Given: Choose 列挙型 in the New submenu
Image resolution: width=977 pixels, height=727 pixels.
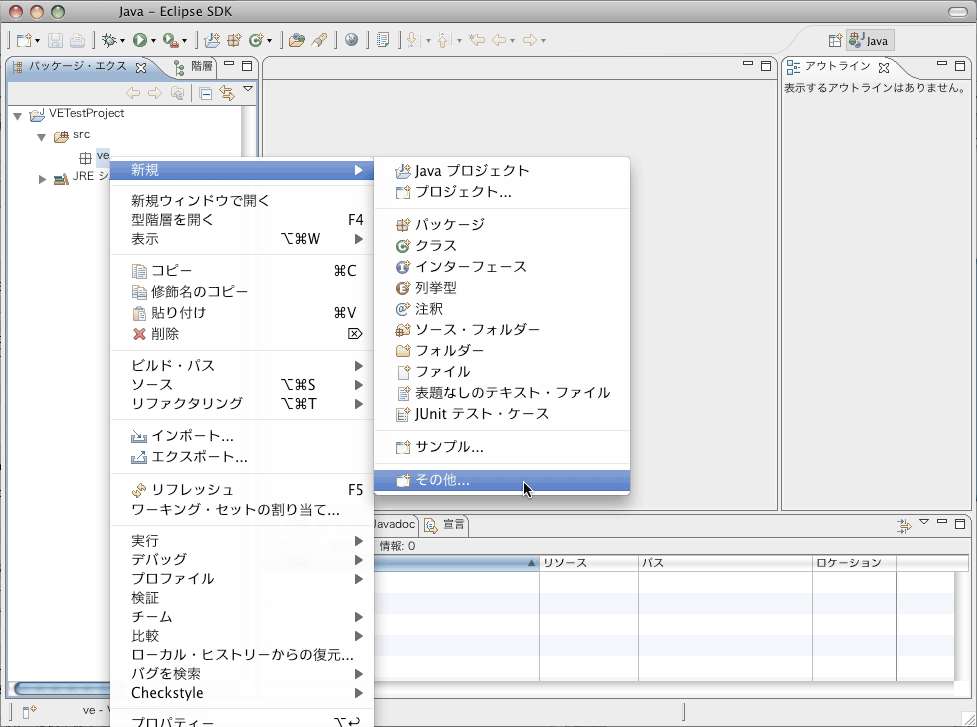Looking at the screenshot, I should [502, 288].
